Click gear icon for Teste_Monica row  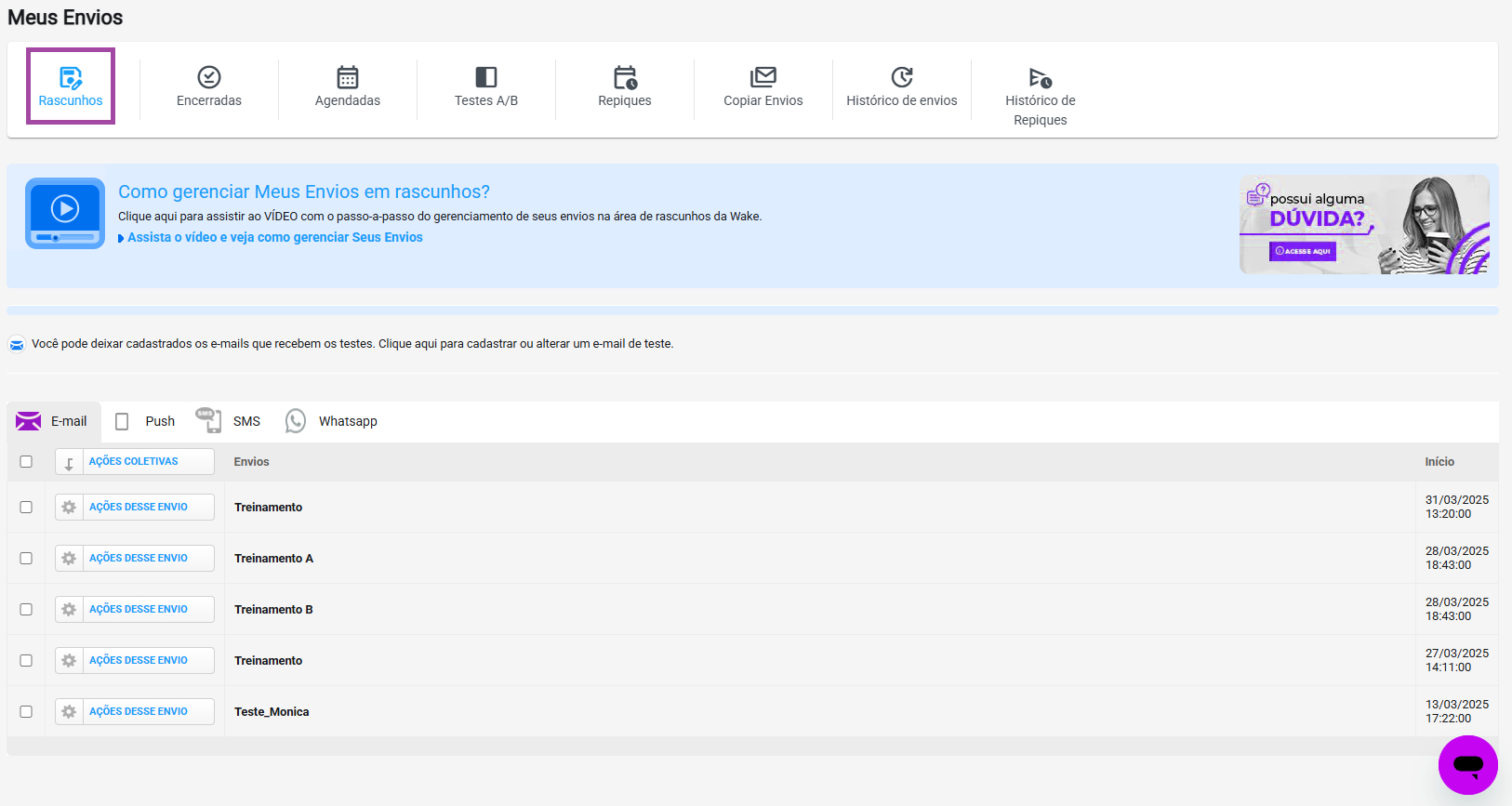pyautogui.click(x=69, y=711)
